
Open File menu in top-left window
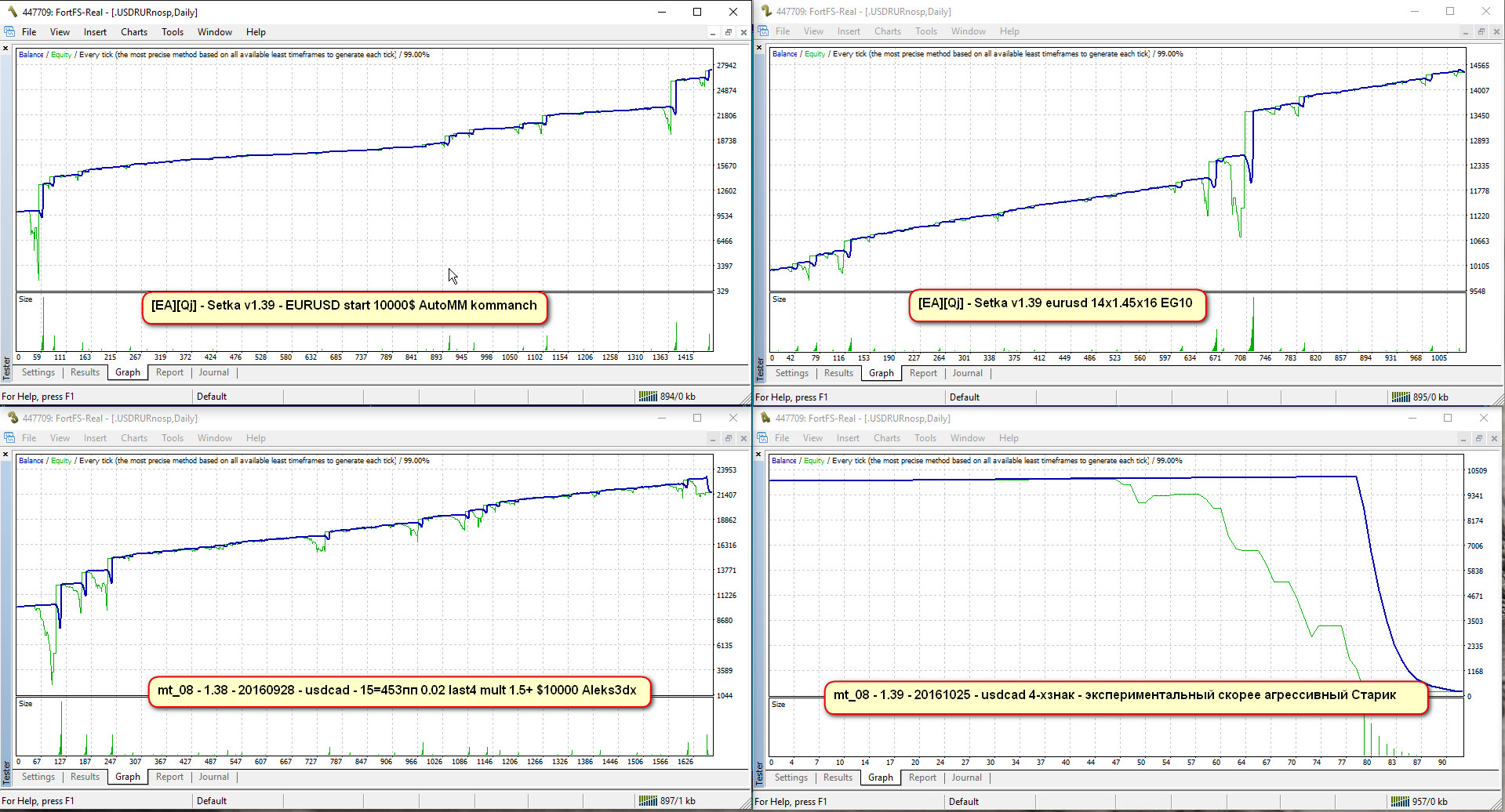(x=29, y=32)
